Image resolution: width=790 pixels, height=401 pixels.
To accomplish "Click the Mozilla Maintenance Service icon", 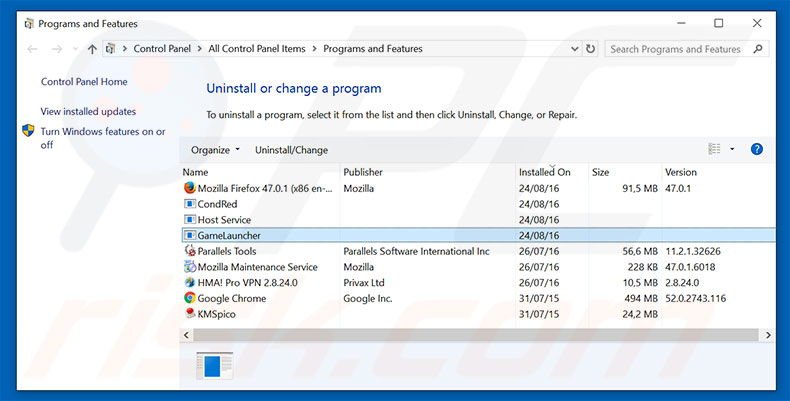I will coord(189,266).
